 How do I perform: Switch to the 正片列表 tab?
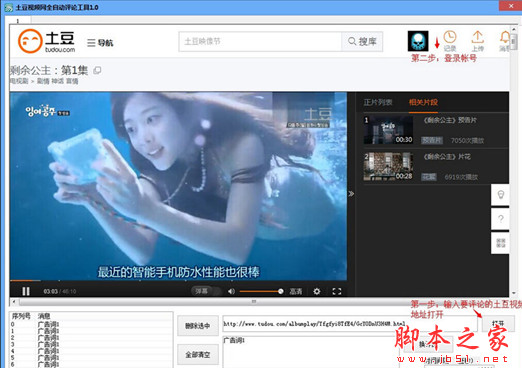point(378,102)
